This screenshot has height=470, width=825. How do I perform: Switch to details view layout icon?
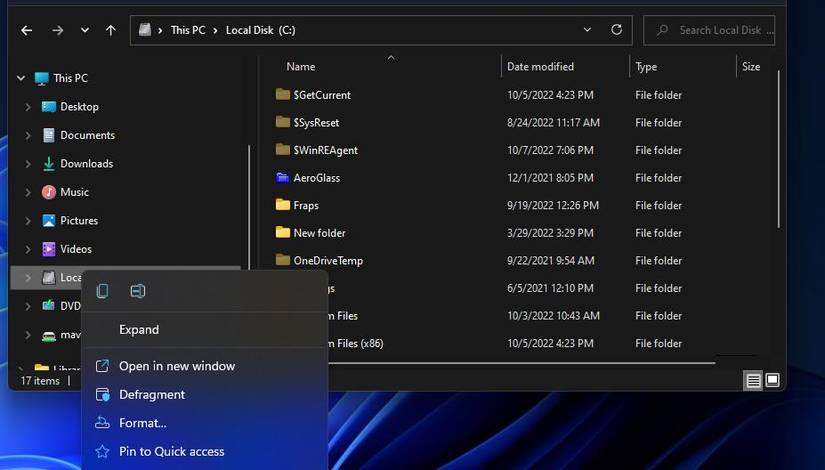click(753, 380)
